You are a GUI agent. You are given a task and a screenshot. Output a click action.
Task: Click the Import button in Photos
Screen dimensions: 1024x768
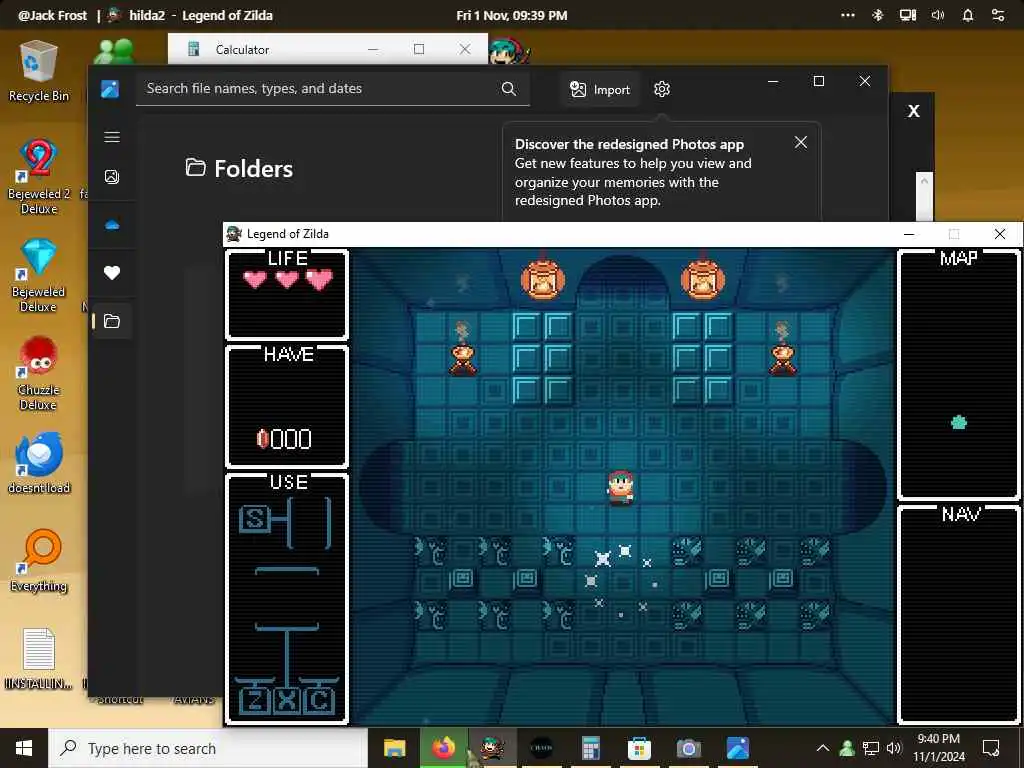pyautogui.click(x=600, y=89)
